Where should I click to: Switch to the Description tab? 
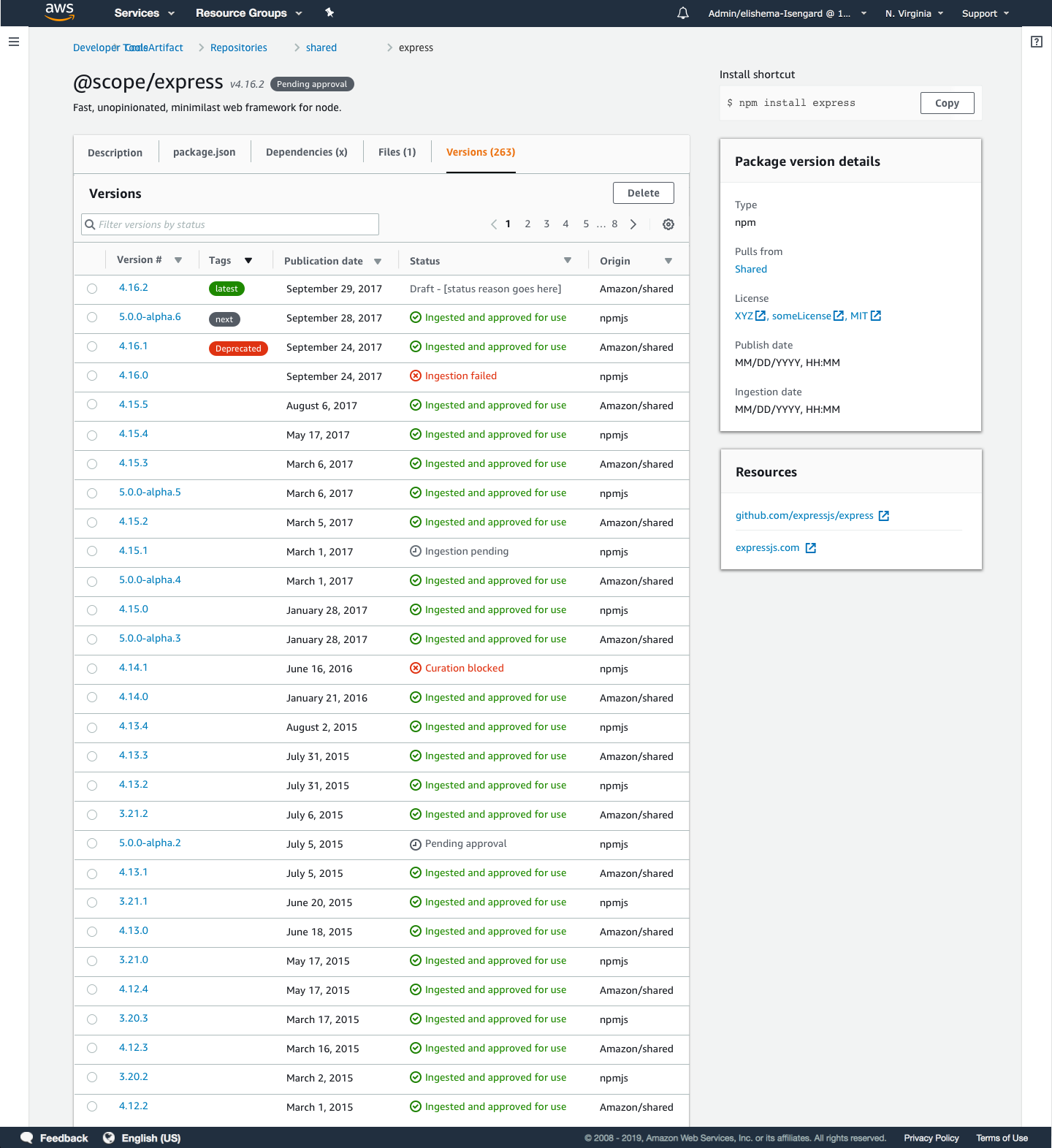click(115, 153)
